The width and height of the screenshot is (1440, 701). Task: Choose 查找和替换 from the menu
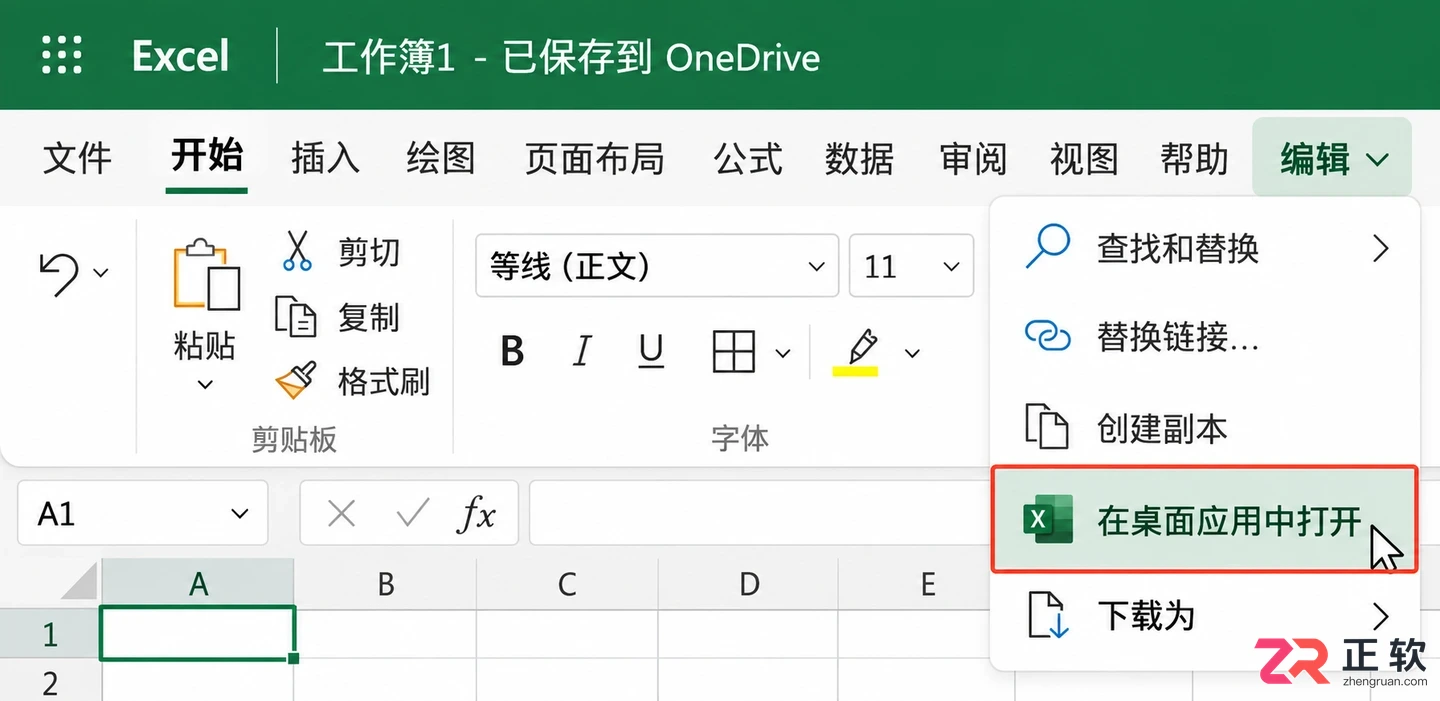pos(1204,248)
